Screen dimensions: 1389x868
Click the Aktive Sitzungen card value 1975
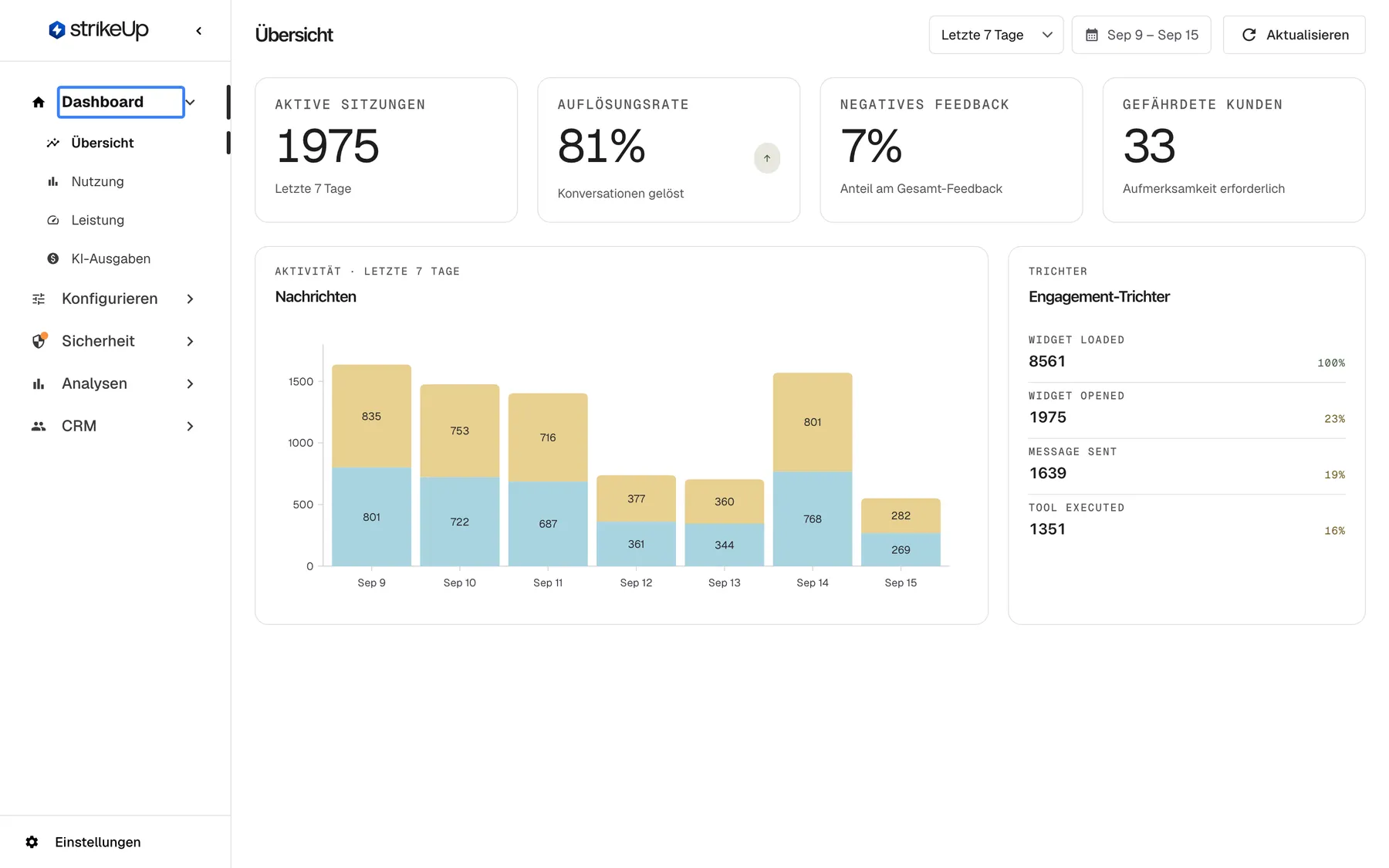[327, 146]
